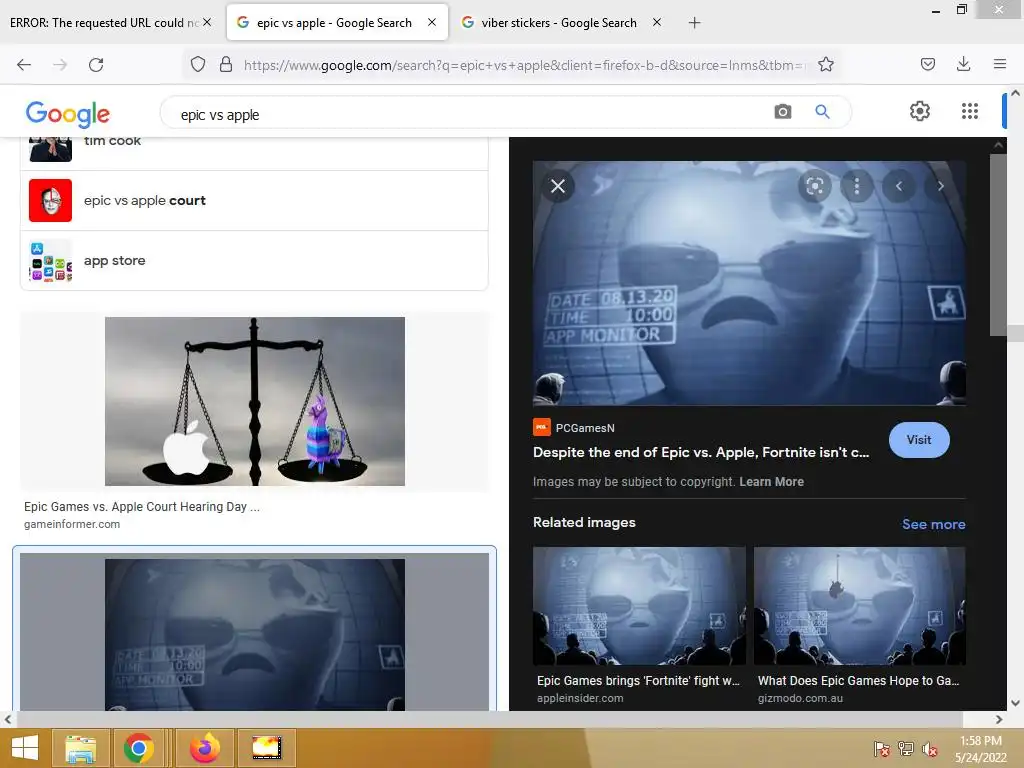Select epic vs apple court suggestion

coord(255,200)
